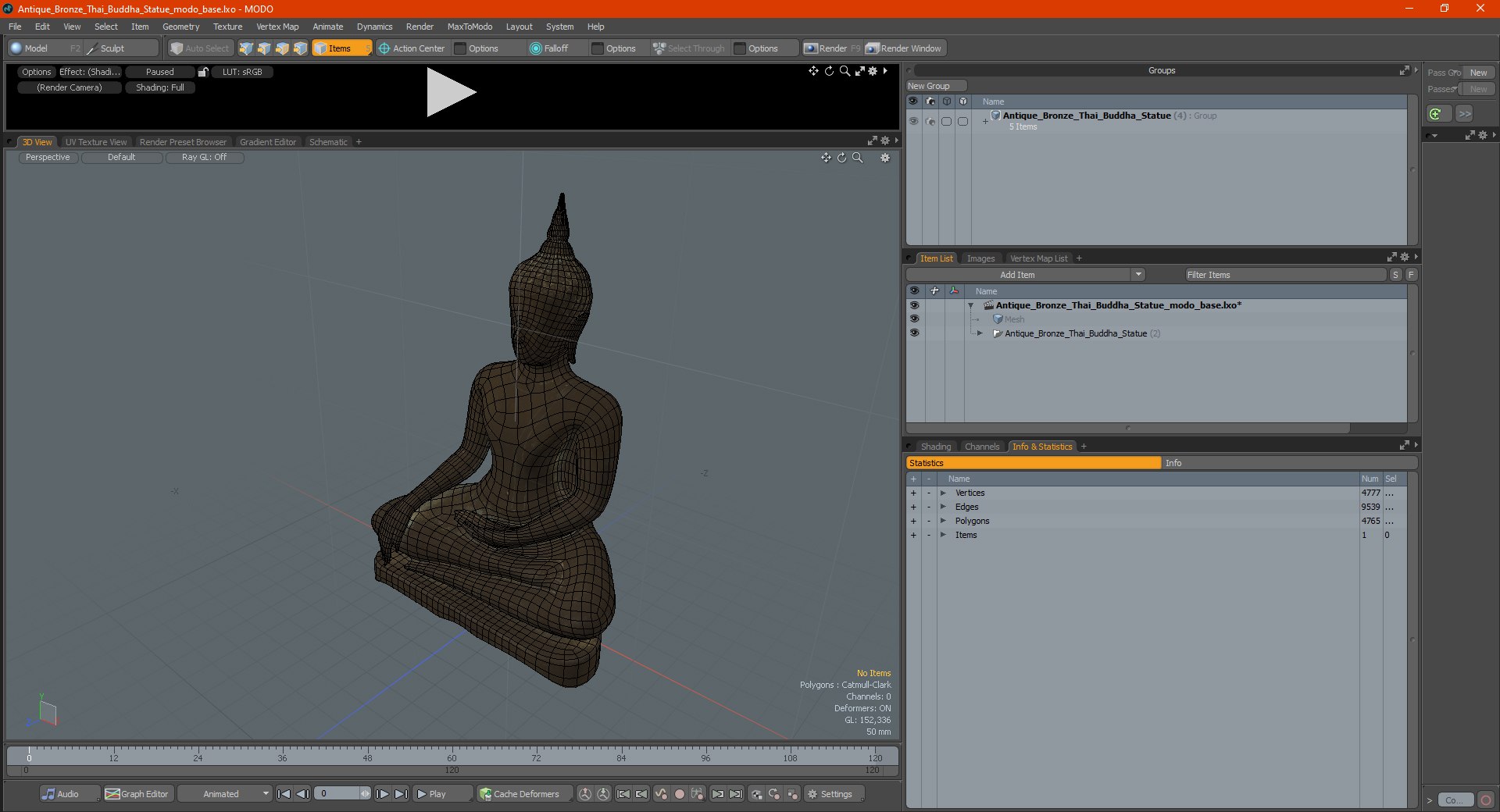Activate Items selection mode

tap(341, 48)
